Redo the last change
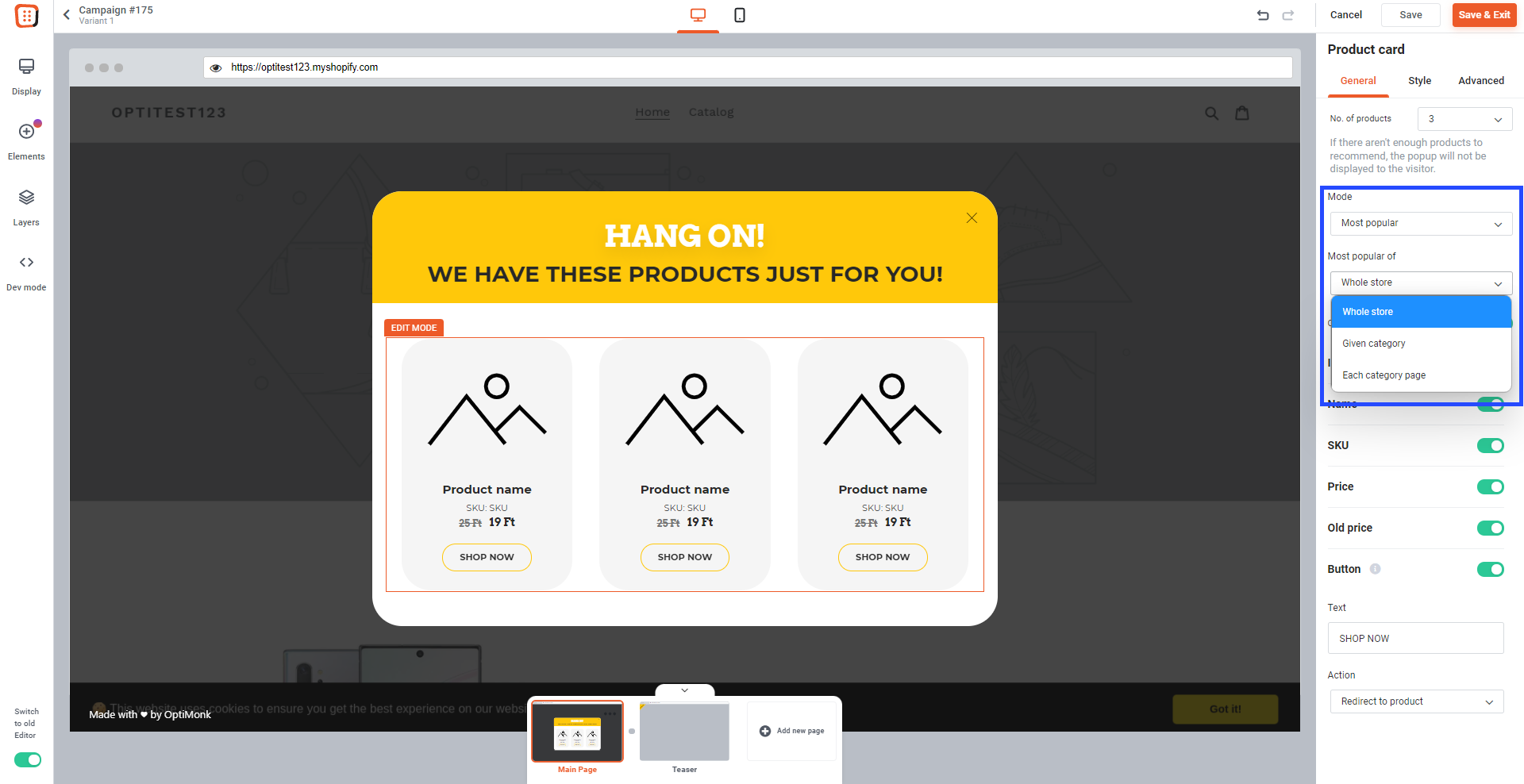The image size is (1524, 784). [x=1288, y=15]
